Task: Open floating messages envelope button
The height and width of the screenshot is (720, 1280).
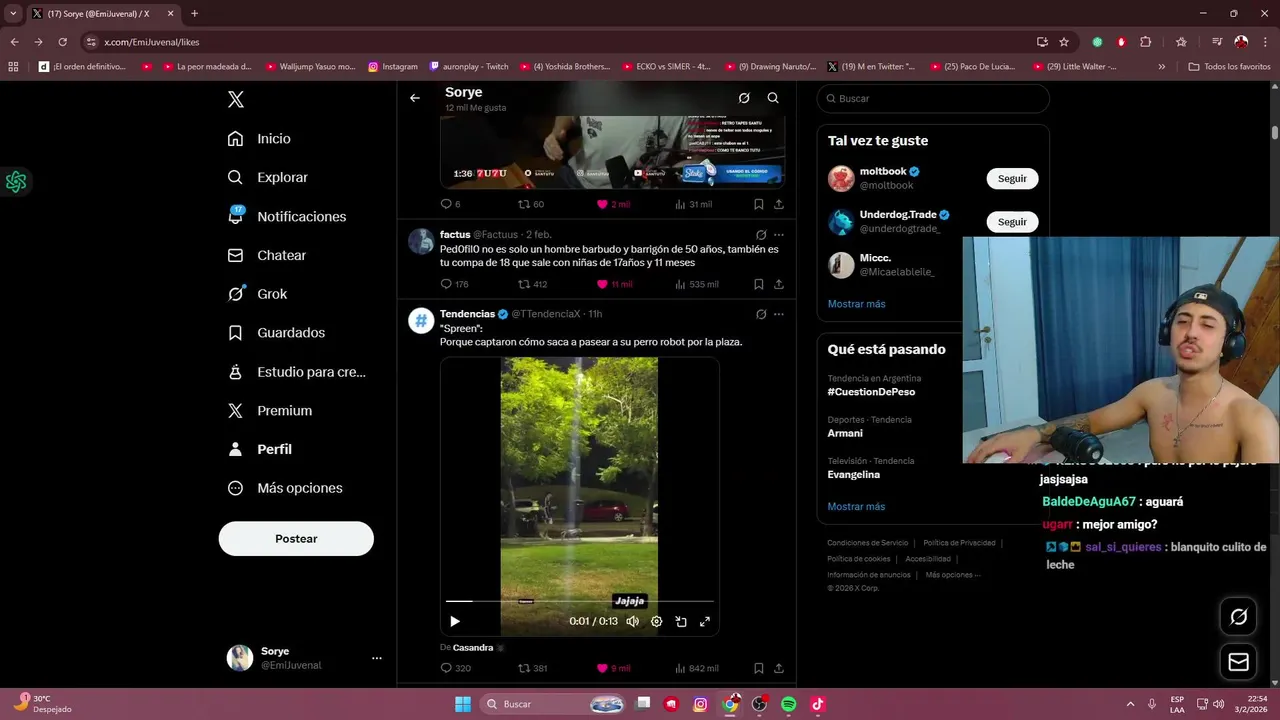Action: [x=1238, y=662]
